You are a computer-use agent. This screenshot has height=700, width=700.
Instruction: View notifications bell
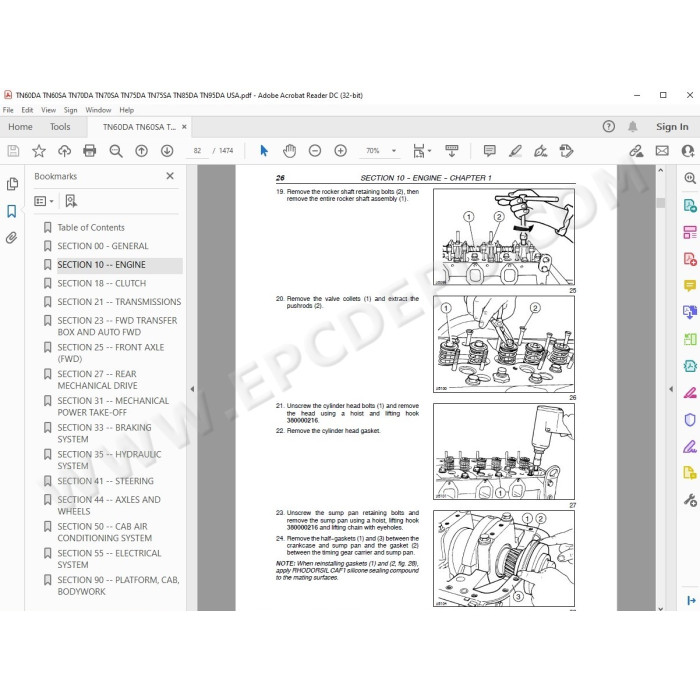[x=633, y=127]
